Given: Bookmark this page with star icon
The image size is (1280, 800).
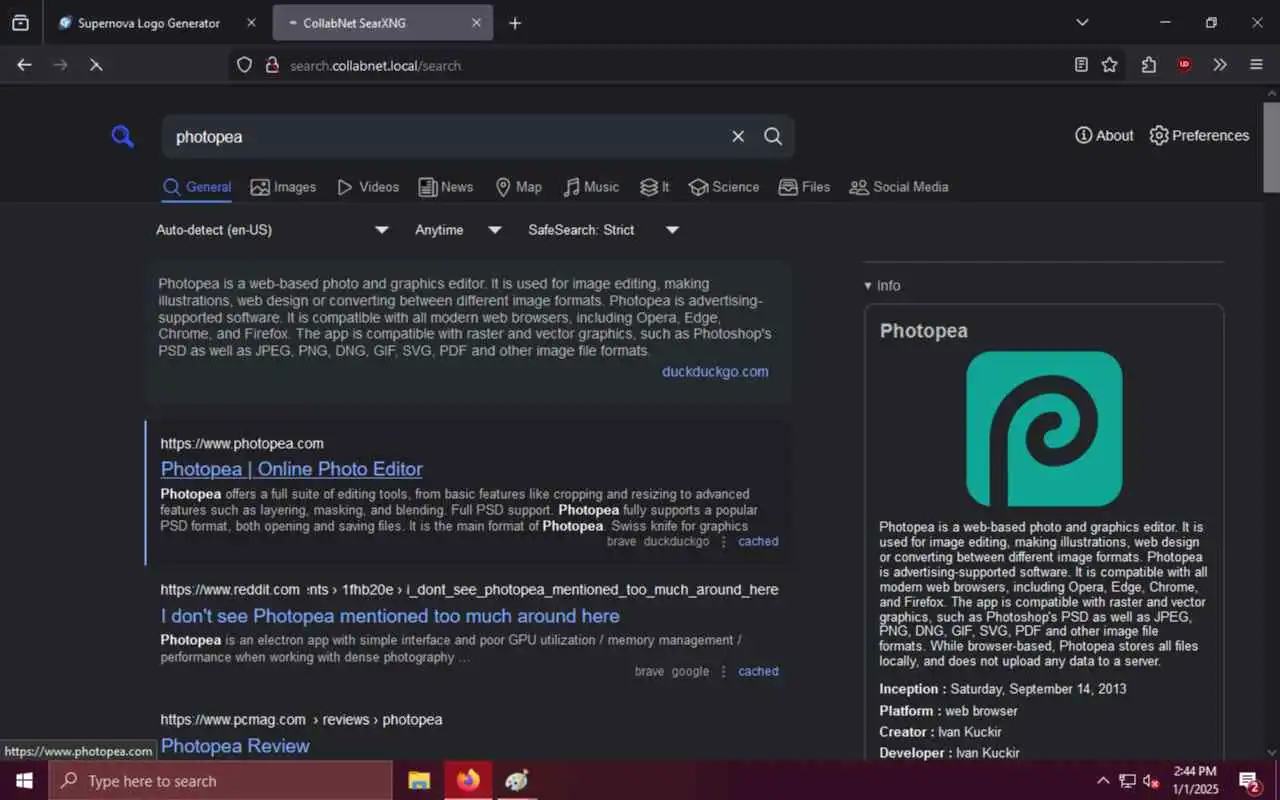Looking at the screenshot, I should point(1109,65).
